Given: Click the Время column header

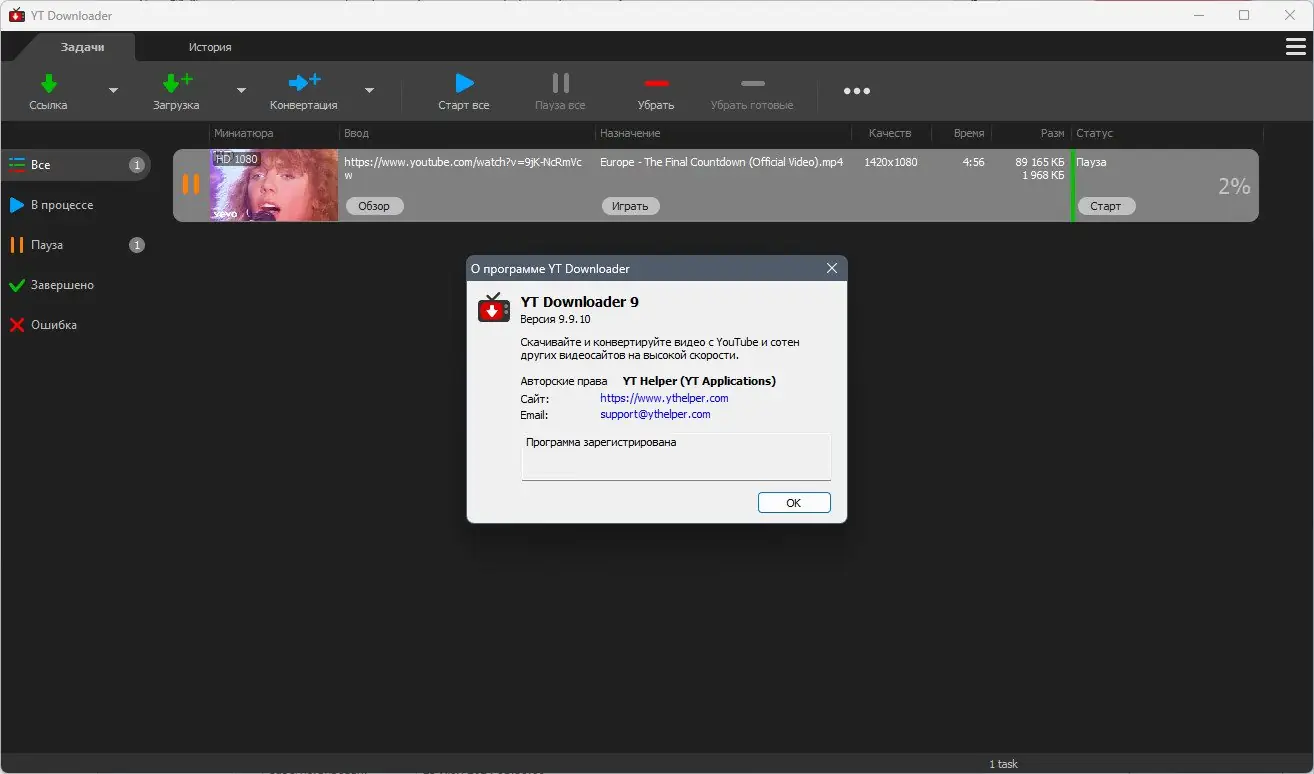Looking at the screenshot, I should [x=969, y=133].
